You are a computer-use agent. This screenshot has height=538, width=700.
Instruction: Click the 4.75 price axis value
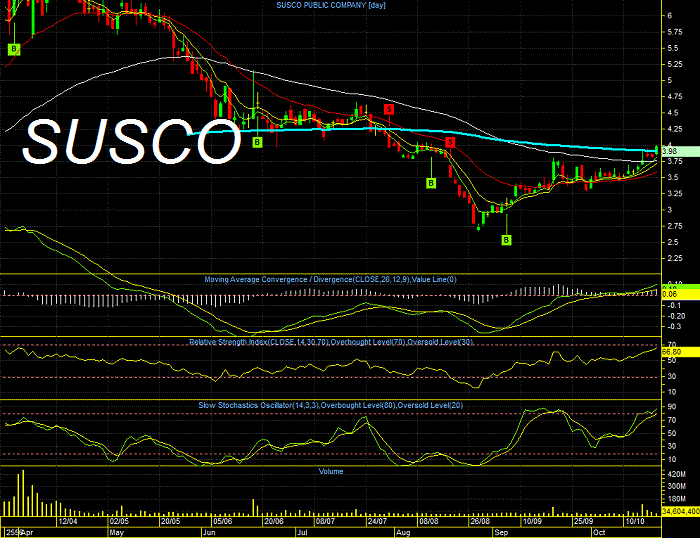[675, 96]
